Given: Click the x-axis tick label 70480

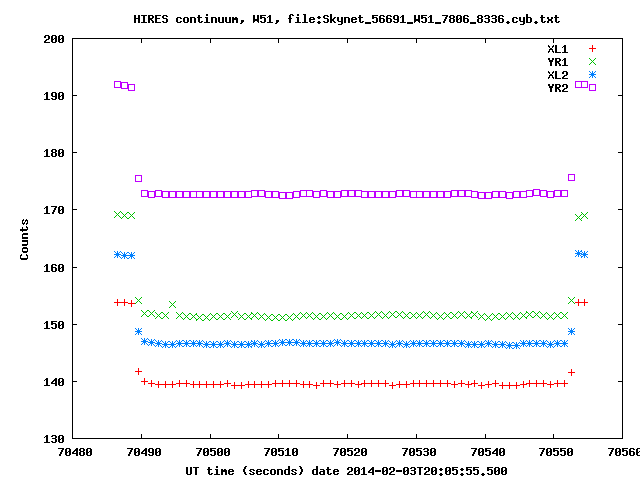Looking at the screenshot, I should (x=75, y=452).
